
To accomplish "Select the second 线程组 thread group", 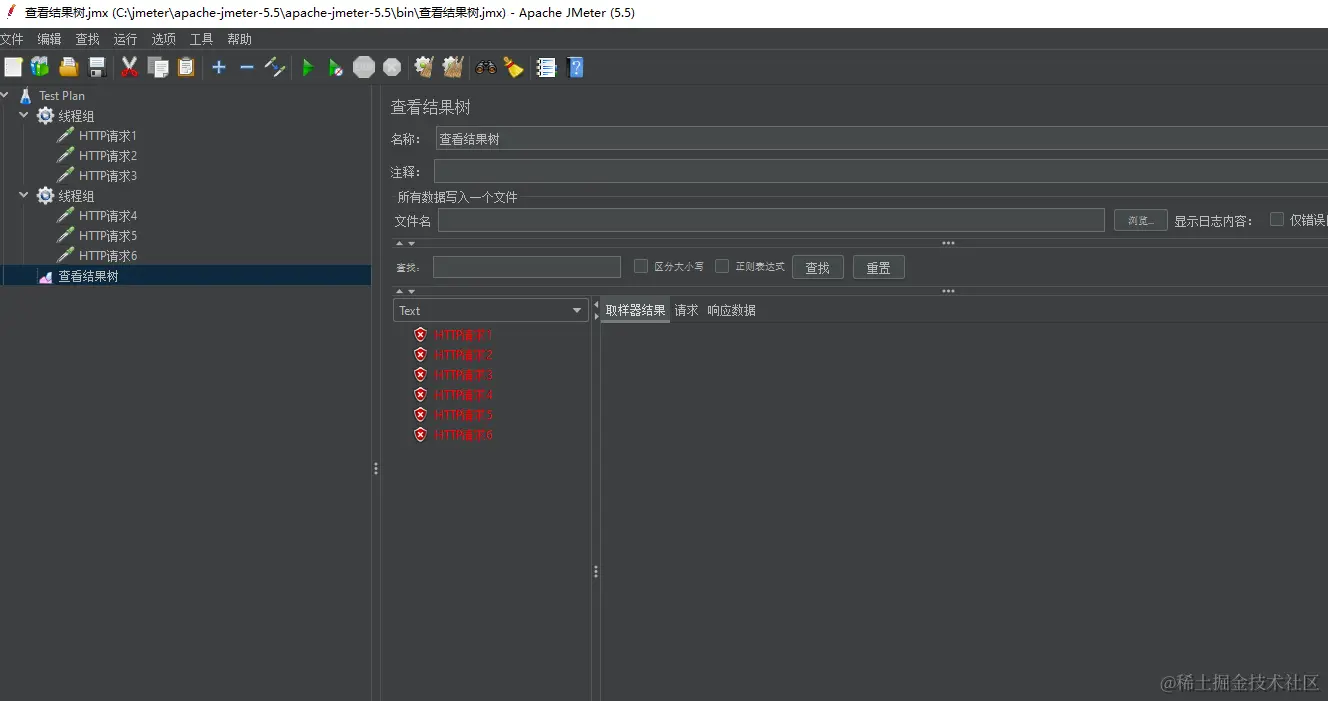I will point(76,196).
